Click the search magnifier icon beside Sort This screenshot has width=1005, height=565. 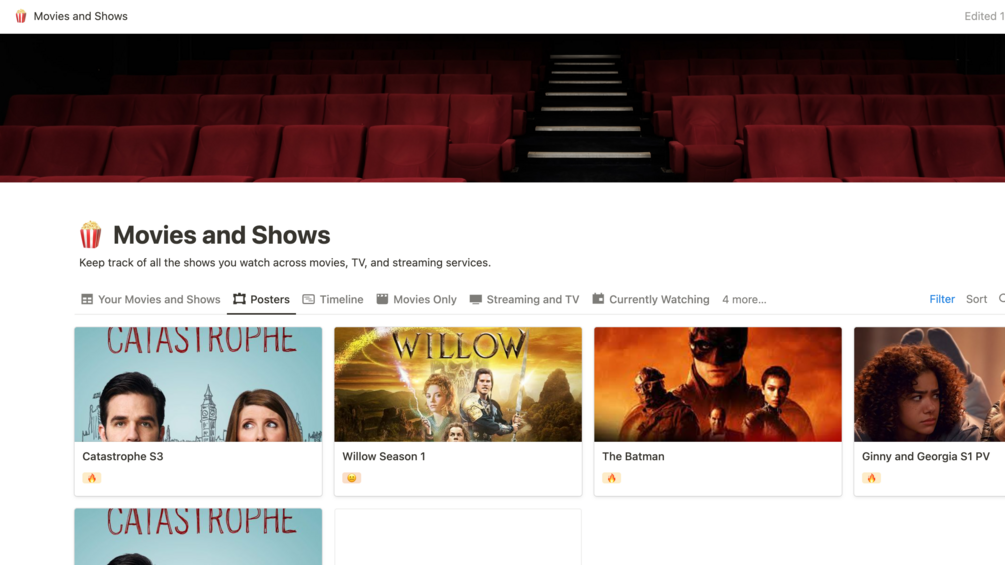pos(1002,299)
